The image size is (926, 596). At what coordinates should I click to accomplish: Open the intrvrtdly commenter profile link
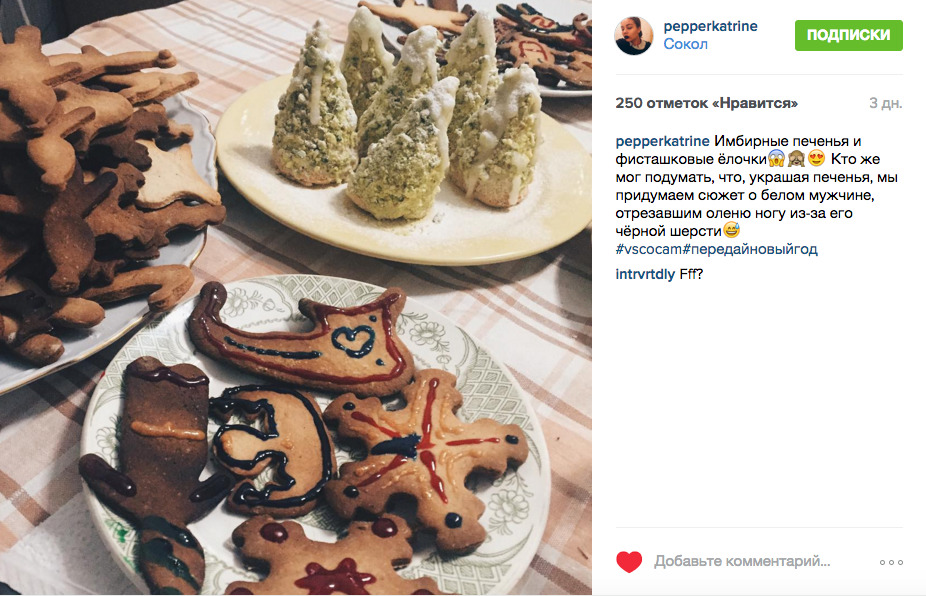pos(645,274)
